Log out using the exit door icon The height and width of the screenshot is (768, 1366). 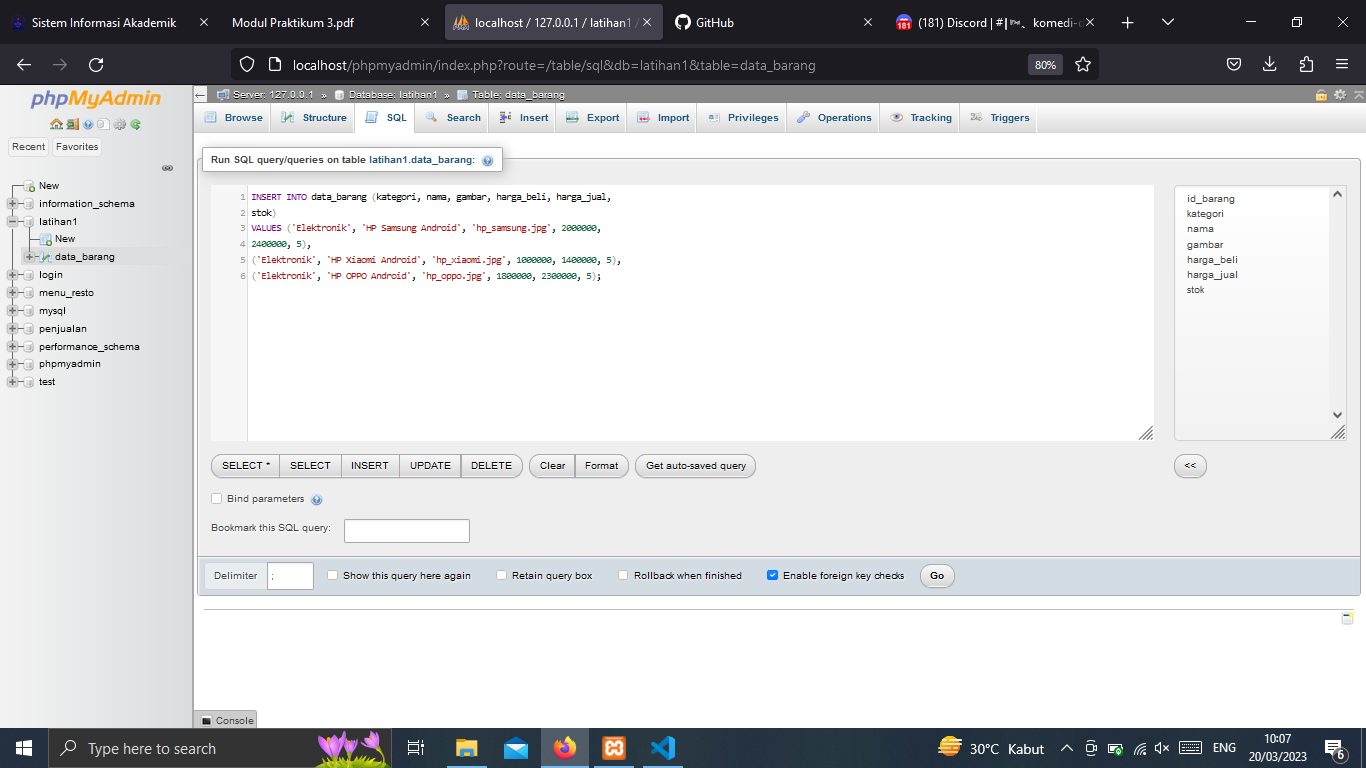[71, 125]
